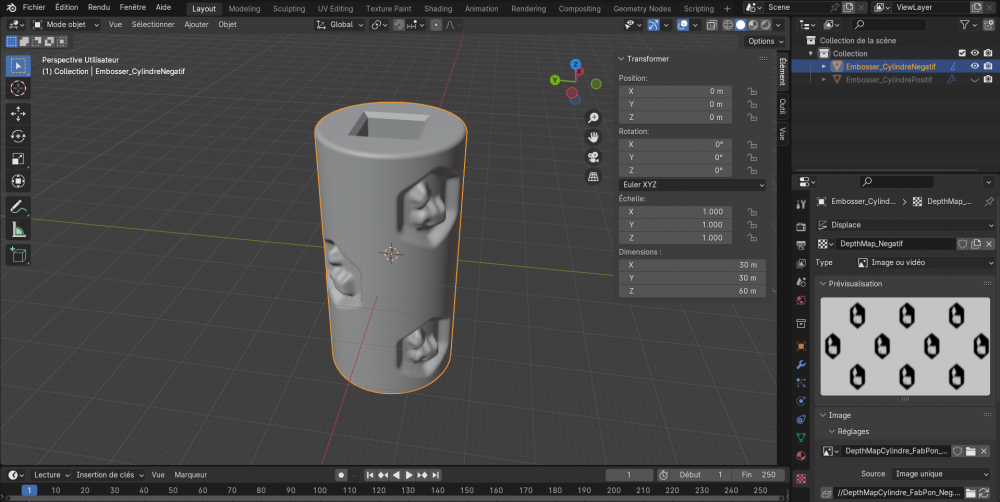This screenshot has width=1000, height=502.
Task: Expand Embosser_CylindrePositif in the outliner
Action: click(825, 79)
